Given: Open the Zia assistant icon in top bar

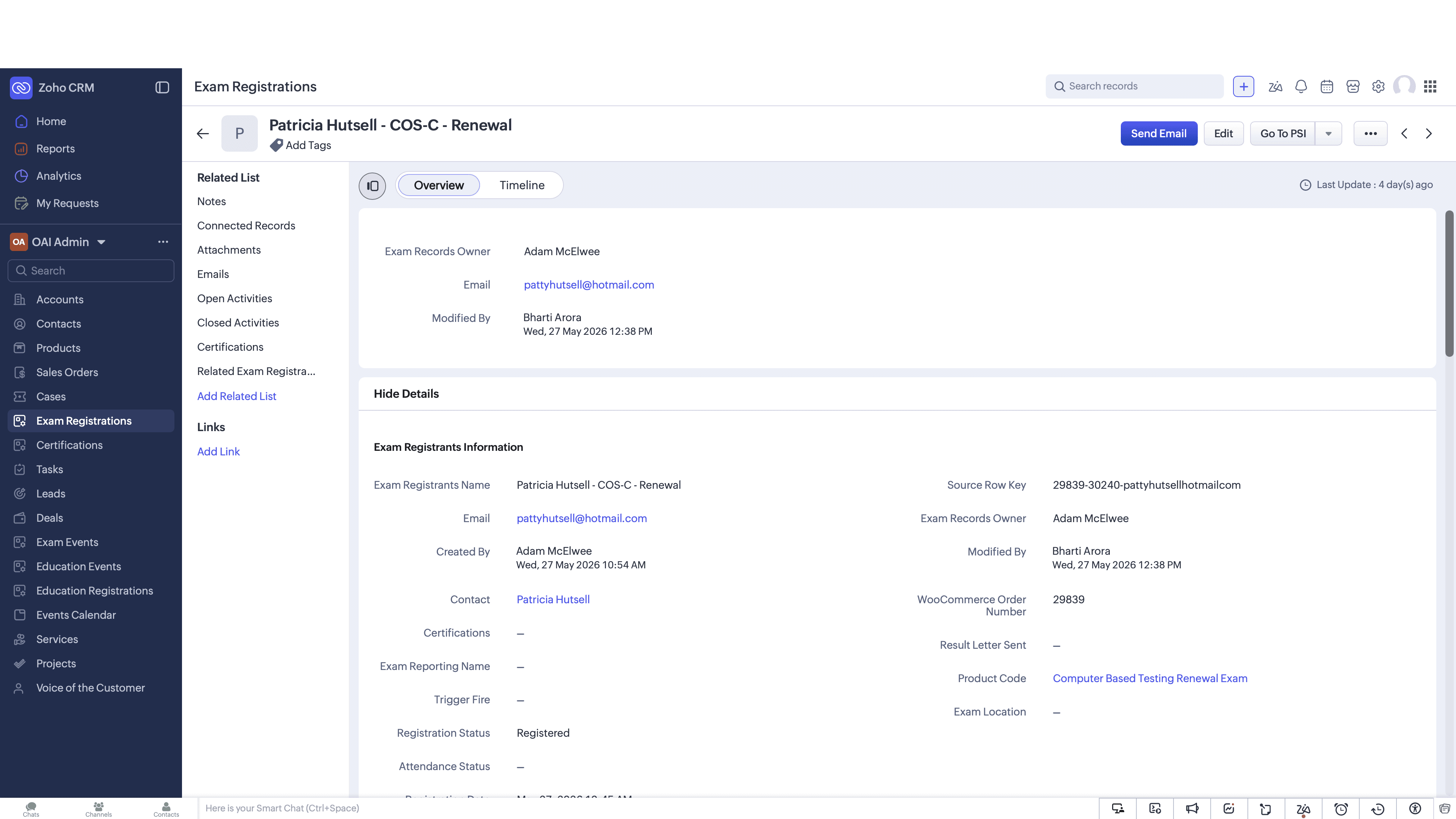Looking at the screenshot, I should coord(1275,86).
